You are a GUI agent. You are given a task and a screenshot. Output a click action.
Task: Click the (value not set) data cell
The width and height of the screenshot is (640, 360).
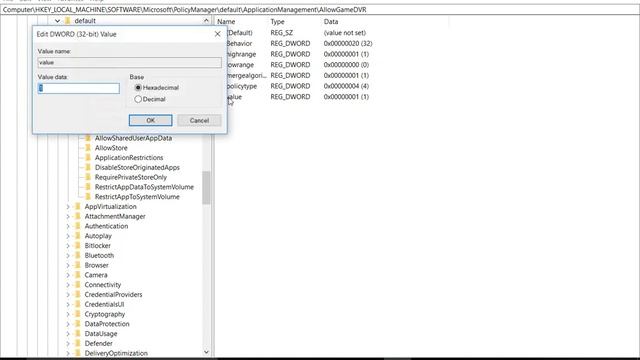[x=345, y=33]
